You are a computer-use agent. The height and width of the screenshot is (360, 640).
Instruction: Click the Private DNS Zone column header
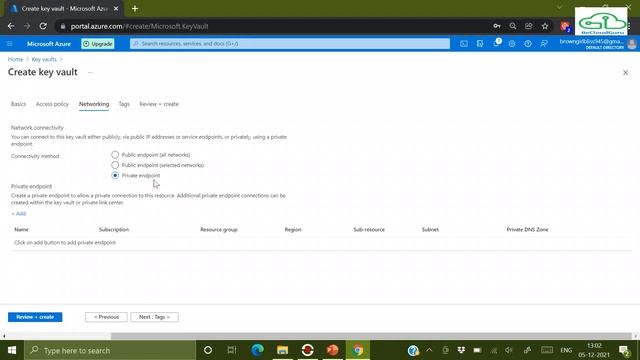point(527,229)
